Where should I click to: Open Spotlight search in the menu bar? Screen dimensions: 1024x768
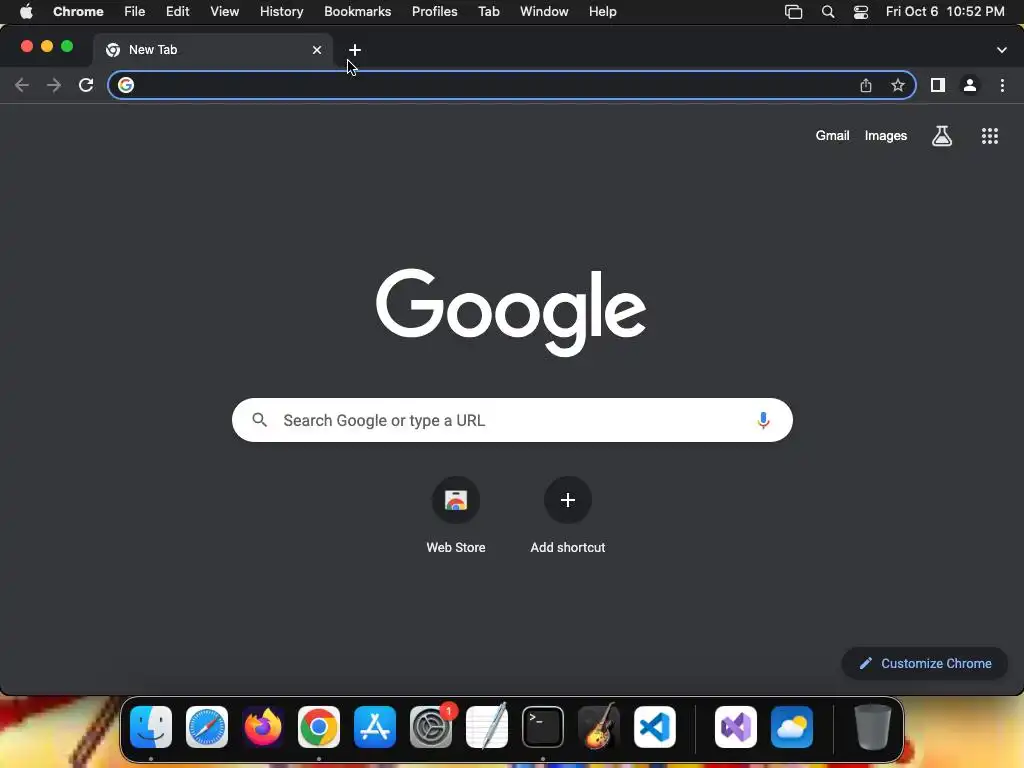coord(828,11)
